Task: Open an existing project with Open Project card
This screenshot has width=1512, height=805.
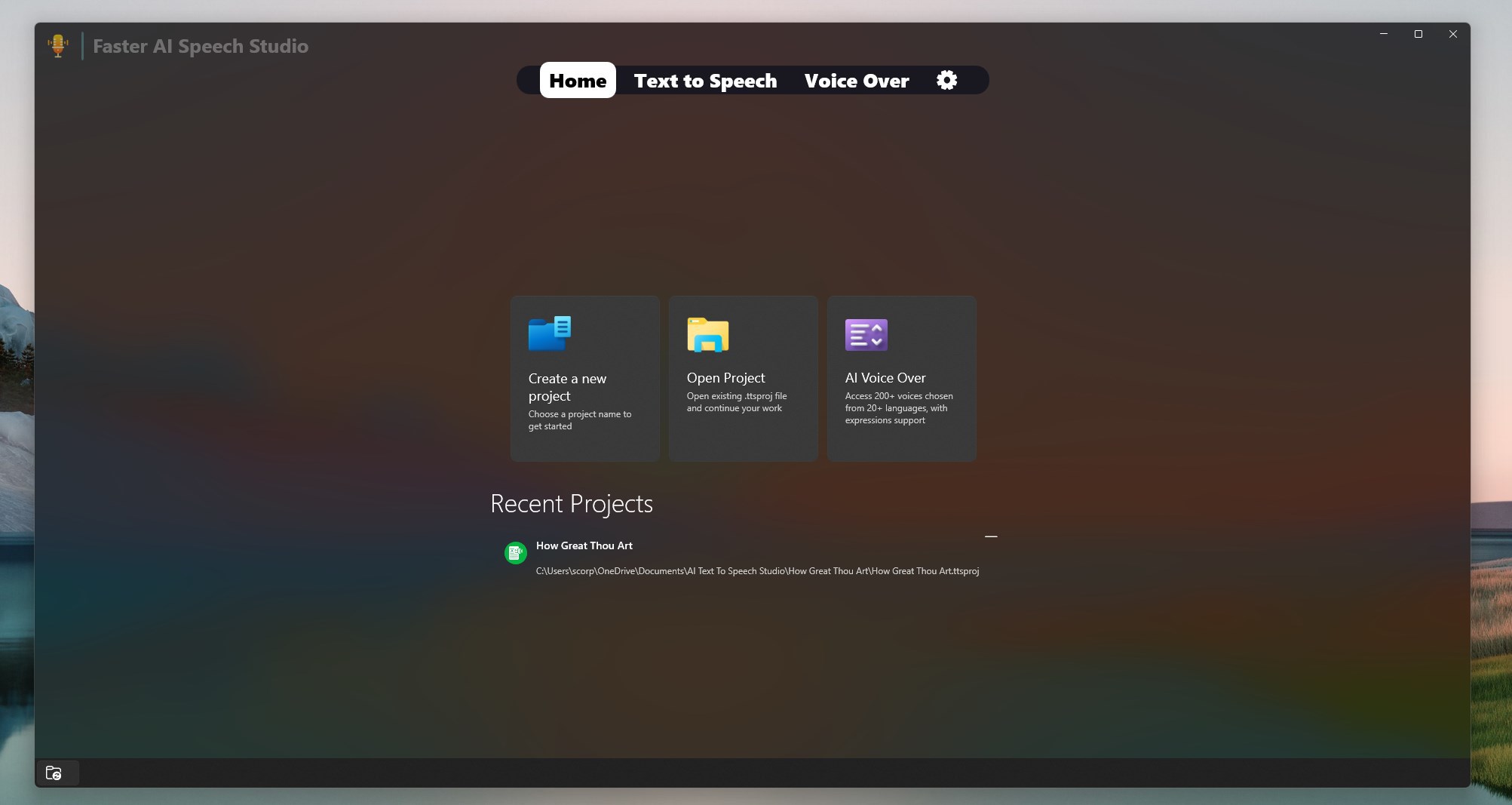Action: [742, 379]
